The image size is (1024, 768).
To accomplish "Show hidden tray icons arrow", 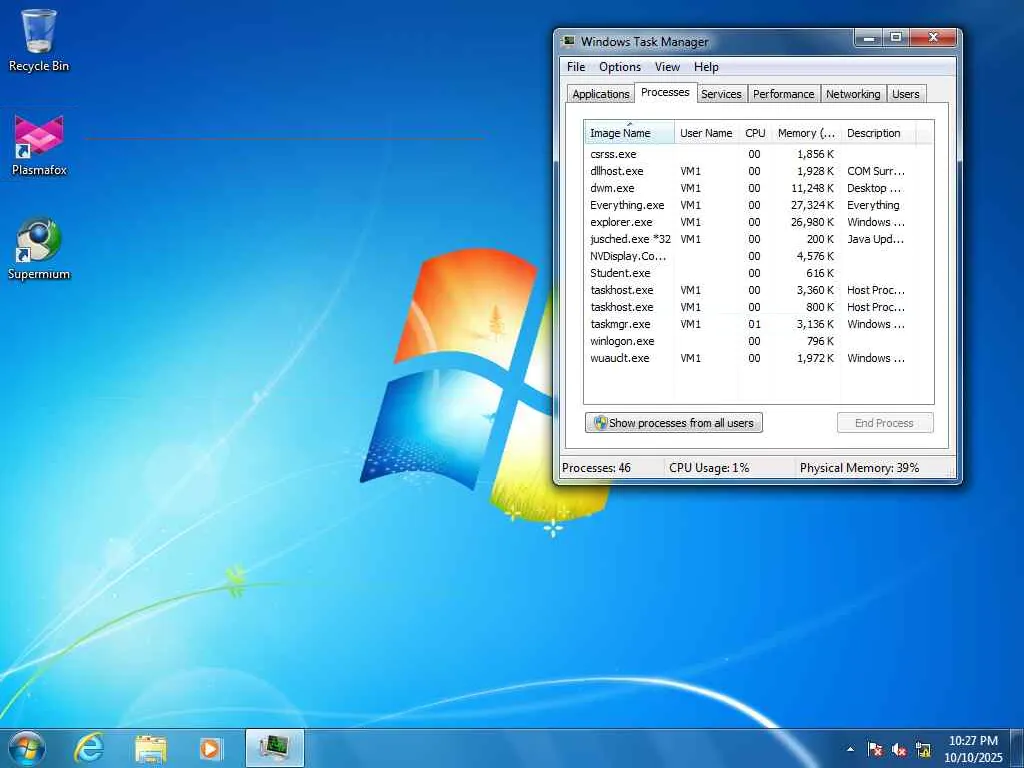I will click(x=850, y=749).
